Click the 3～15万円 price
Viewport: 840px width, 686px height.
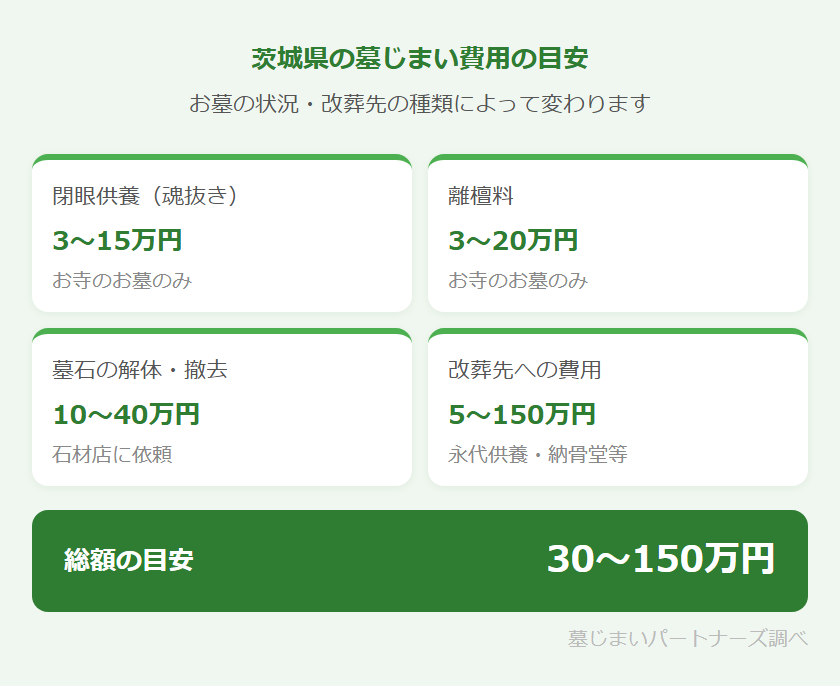tap(117, 240)
